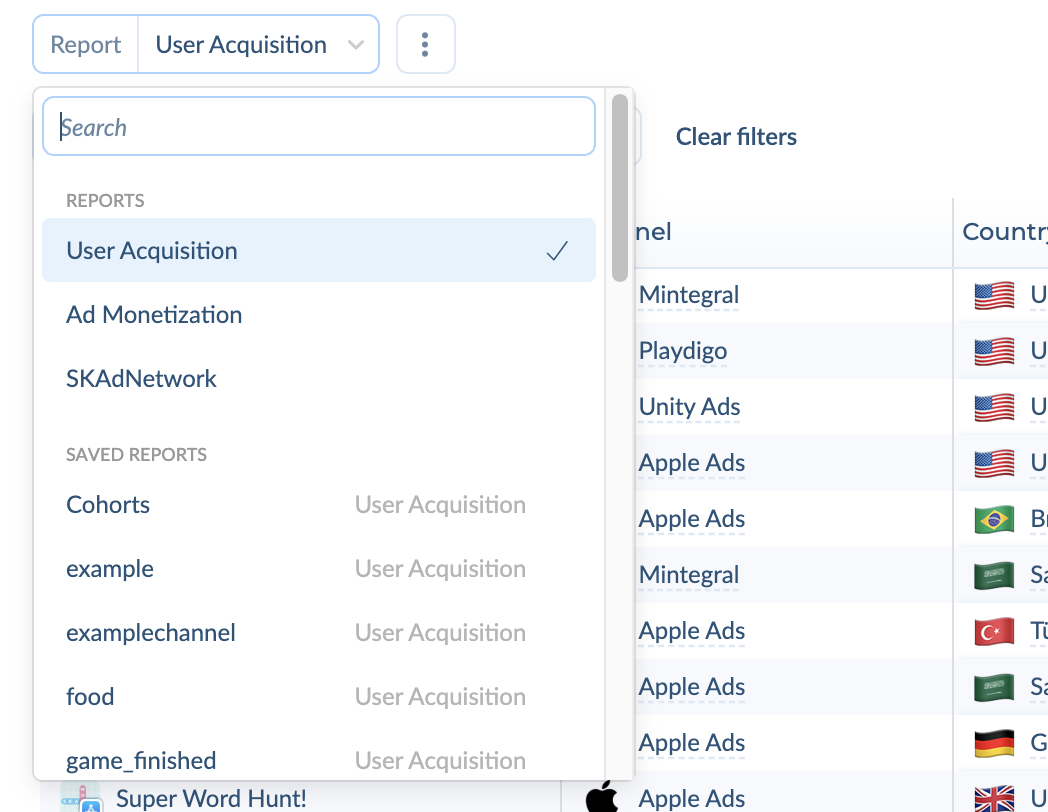Focus the Search input field

(x=319, y=126)
